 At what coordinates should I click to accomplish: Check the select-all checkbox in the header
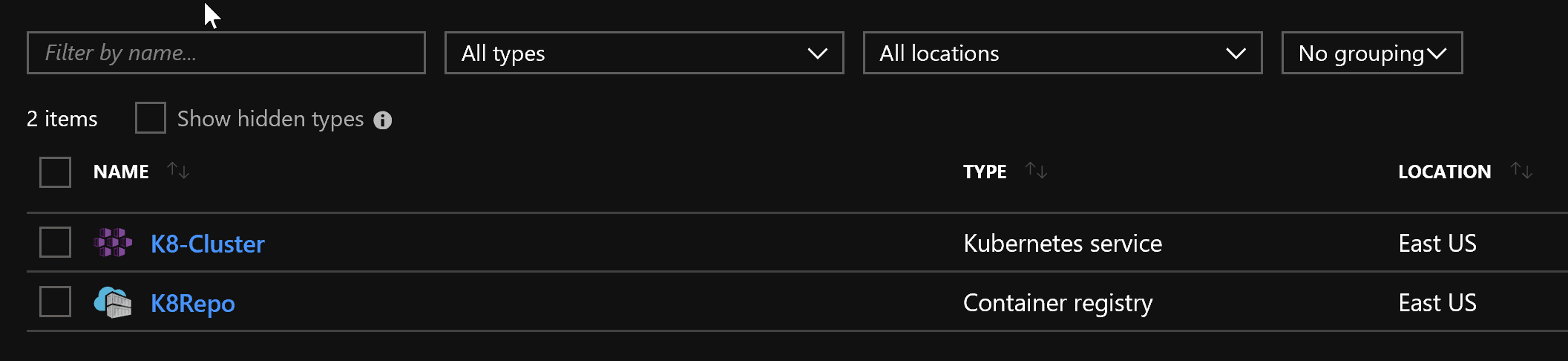click(x=55, y=172)
